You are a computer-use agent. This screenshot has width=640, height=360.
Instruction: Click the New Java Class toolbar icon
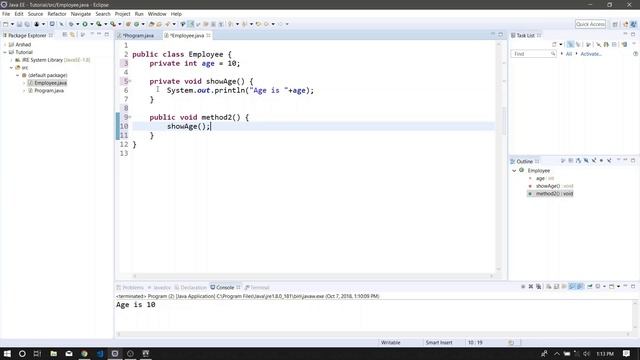(x=136, y=24)
